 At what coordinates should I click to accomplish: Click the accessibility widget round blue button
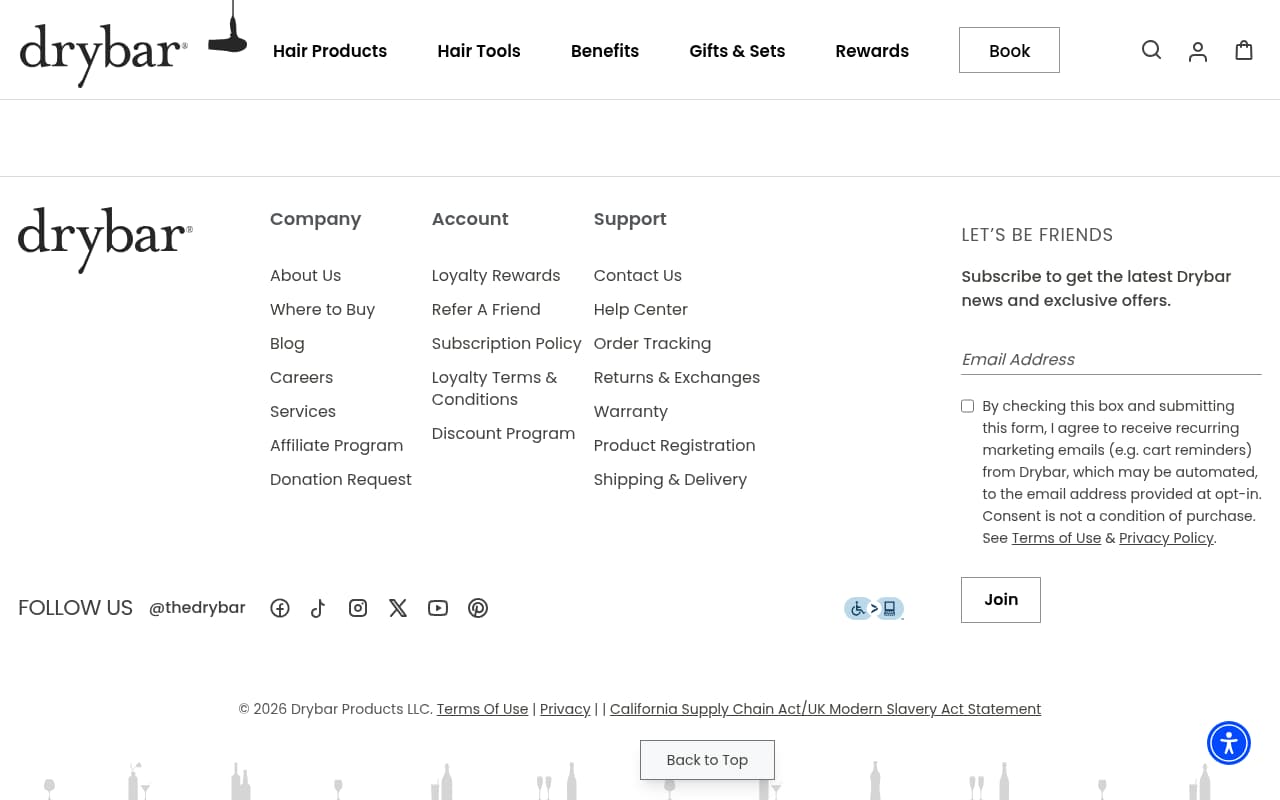pos(1229,743)
